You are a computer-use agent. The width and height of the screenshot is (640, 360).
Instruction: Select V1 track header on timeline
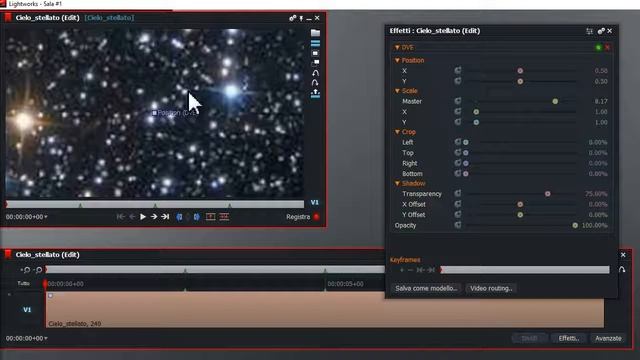27,310
